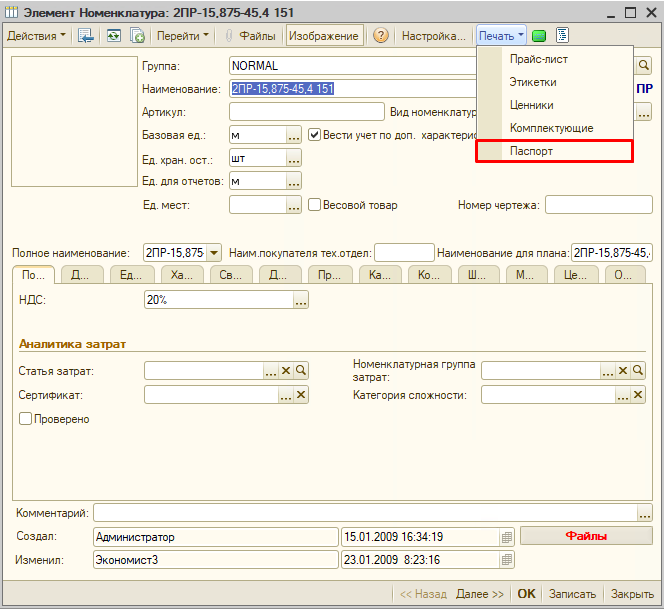Click the Наименование для плана field
This screenshot has height=609, width=664.
click(x=612, y=253)
